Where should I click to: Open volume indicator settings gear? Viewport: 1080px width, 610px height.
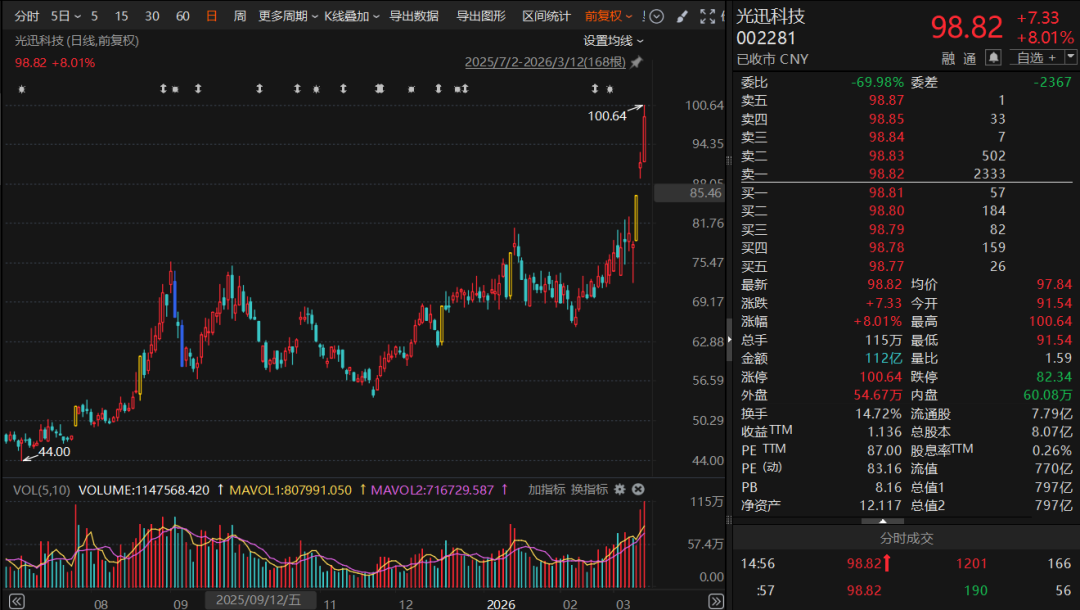click(x=620, y=489)
